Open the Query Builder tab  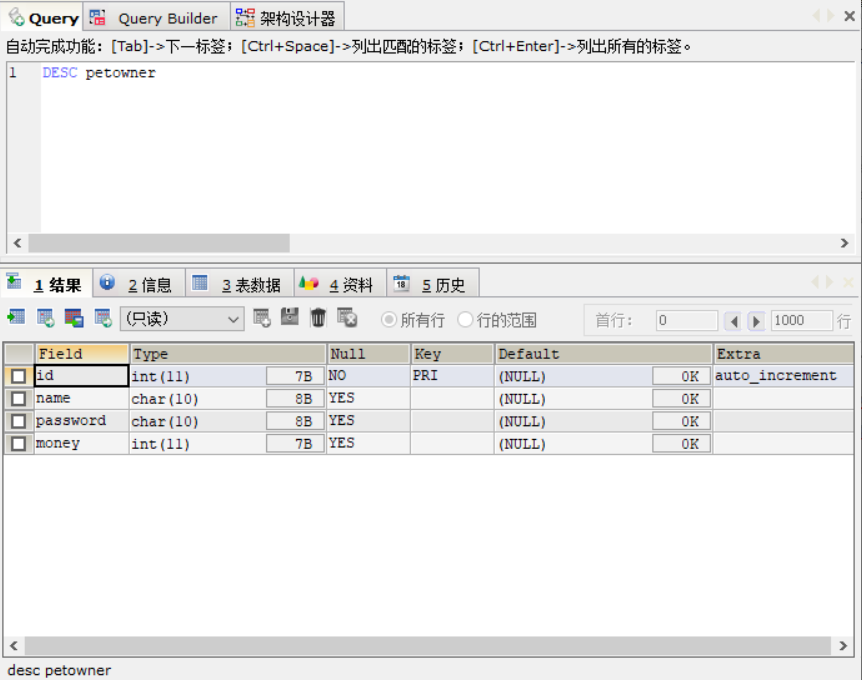pos(156,18)
